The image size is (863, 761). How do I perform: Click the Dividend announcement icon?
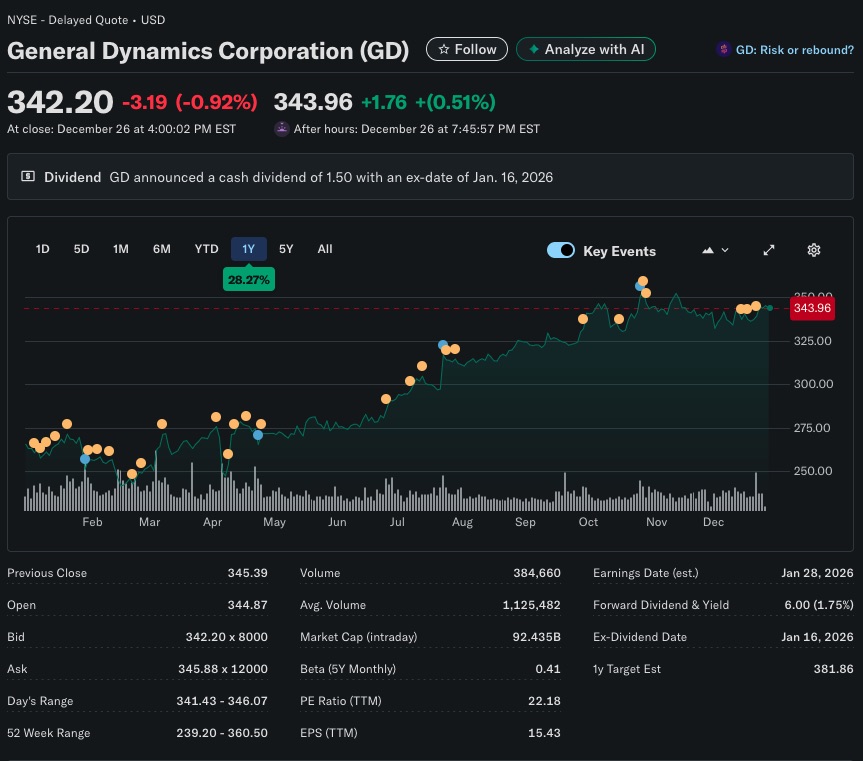28,177
